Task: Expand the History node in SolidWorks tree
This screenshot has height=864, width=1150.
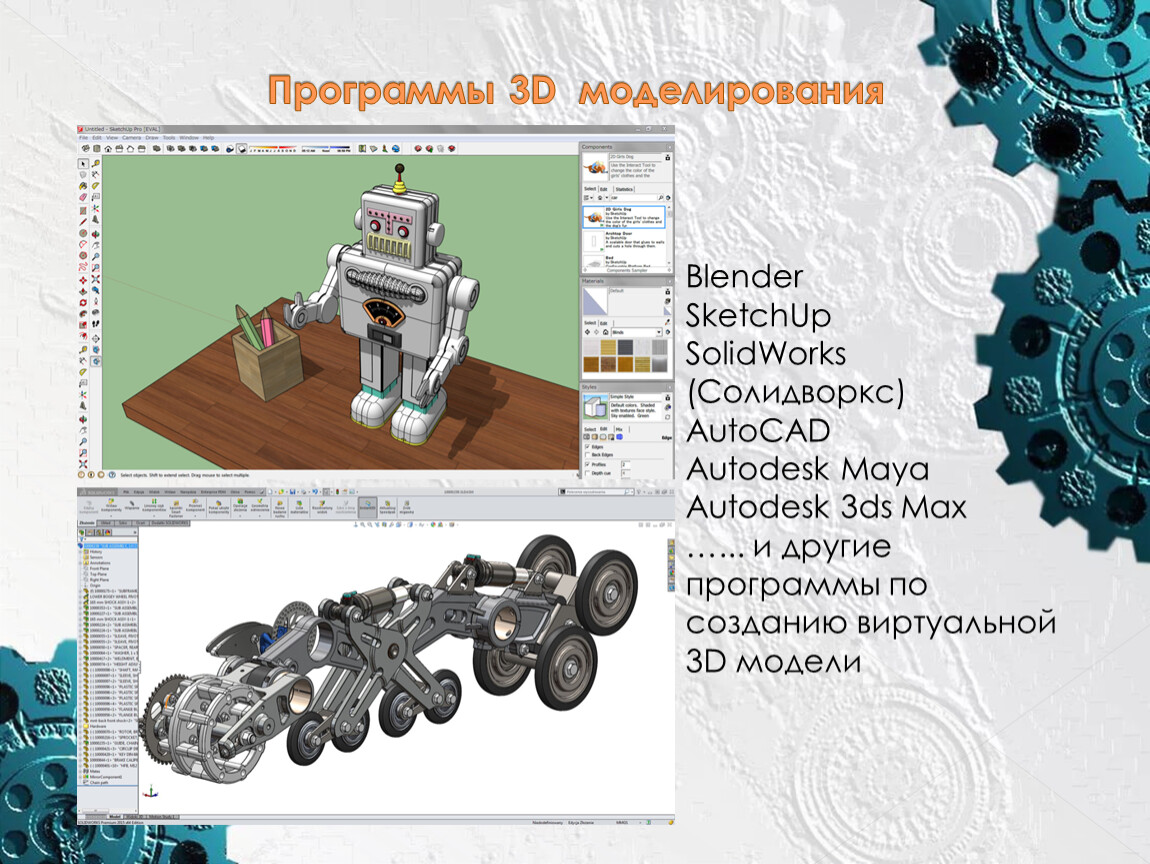Action: click(81, 552)
